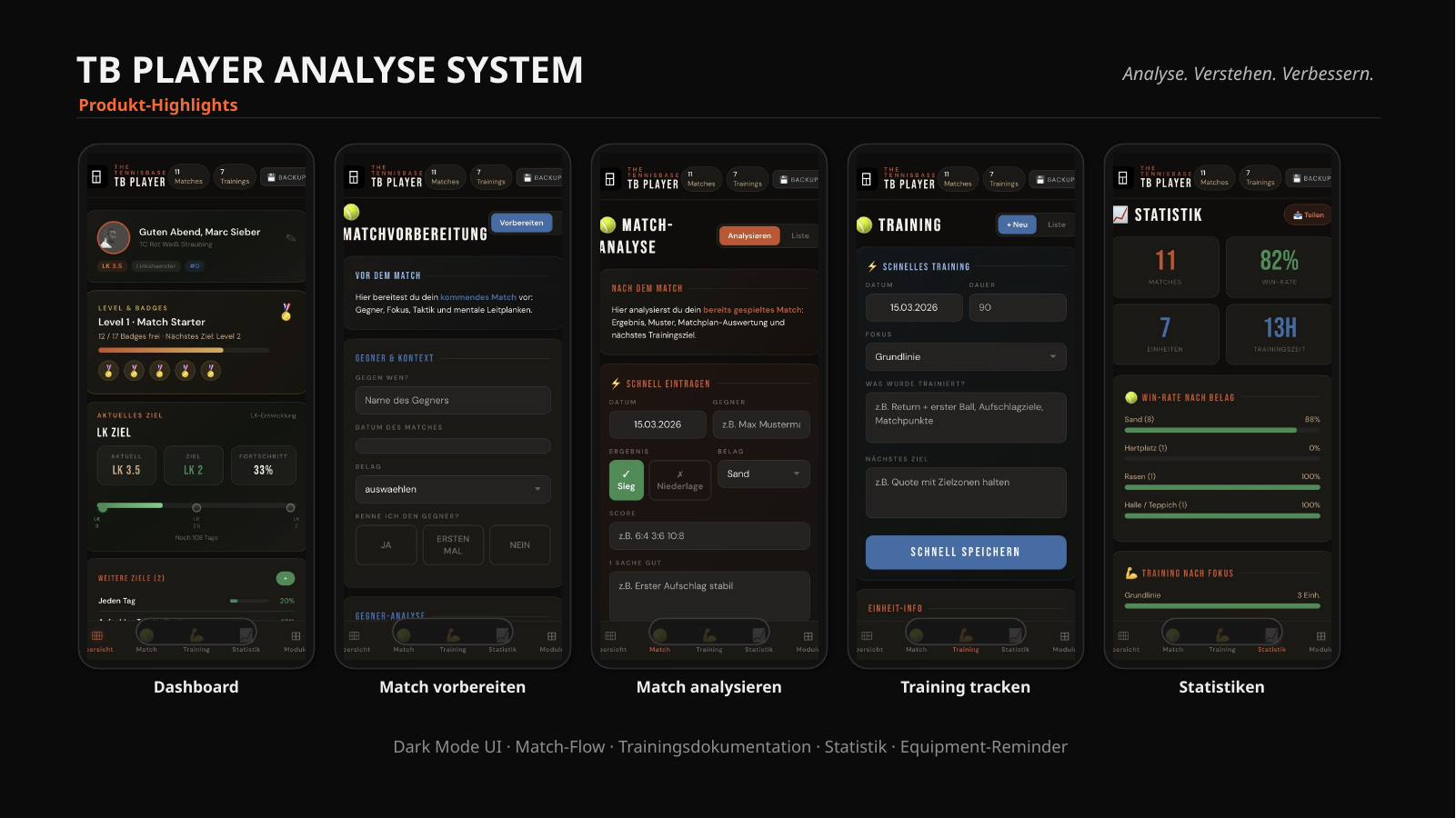Viewport: 1456px width, 818px height.
Task: Click TB Player logo icon on Training screen
Action: pos(867,179)
